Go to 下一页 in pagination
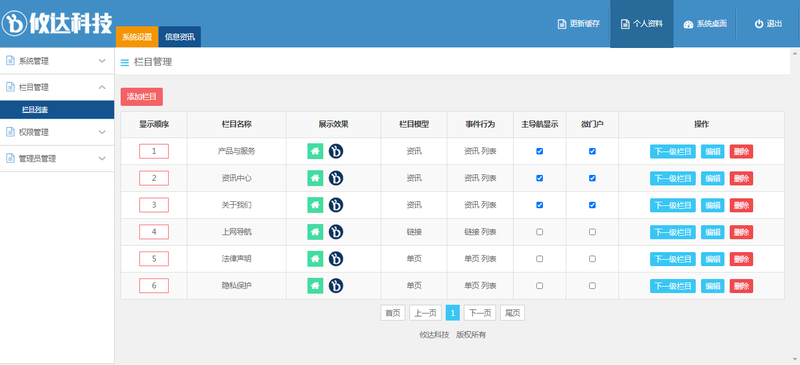 (480, 313)
